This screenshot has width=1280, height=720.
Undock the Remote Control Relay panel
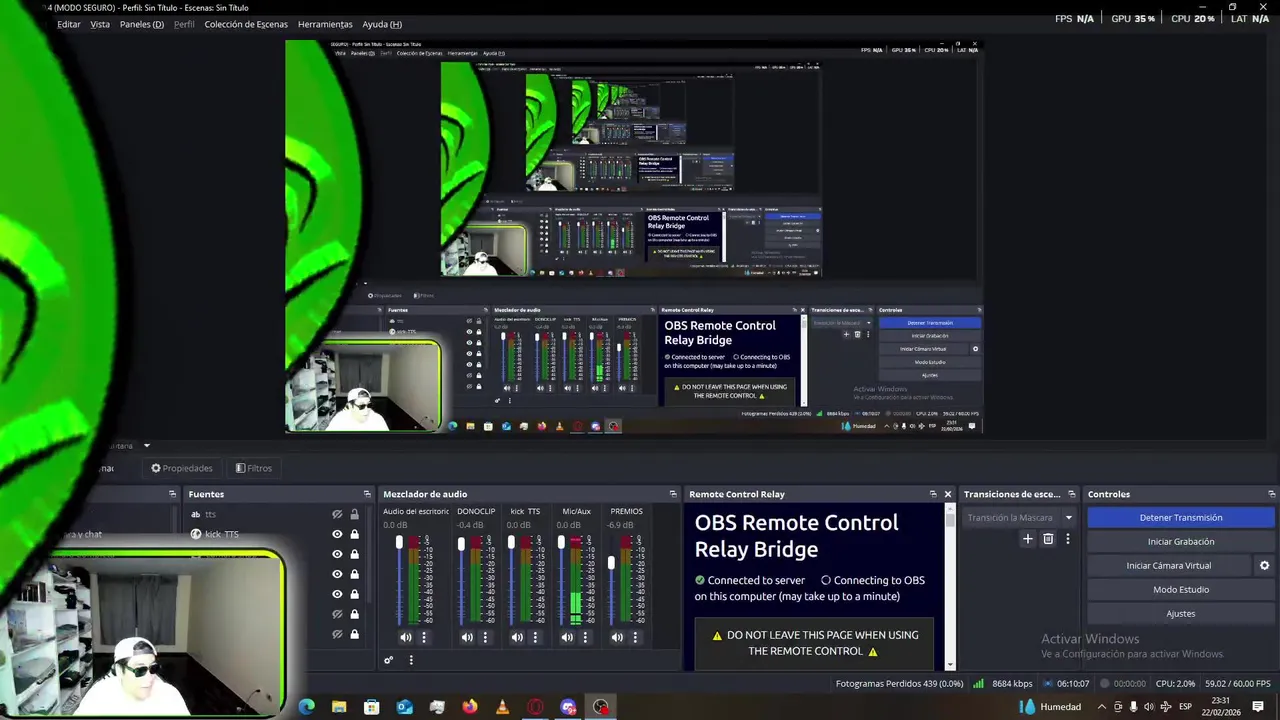933,494
